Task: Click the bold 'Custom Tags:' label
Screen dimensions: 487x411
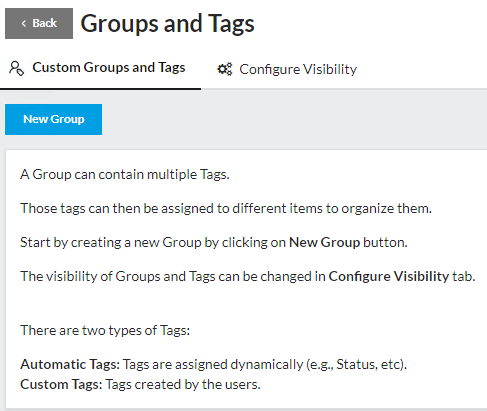Action: pyautogui.click(x=61, y=384)
